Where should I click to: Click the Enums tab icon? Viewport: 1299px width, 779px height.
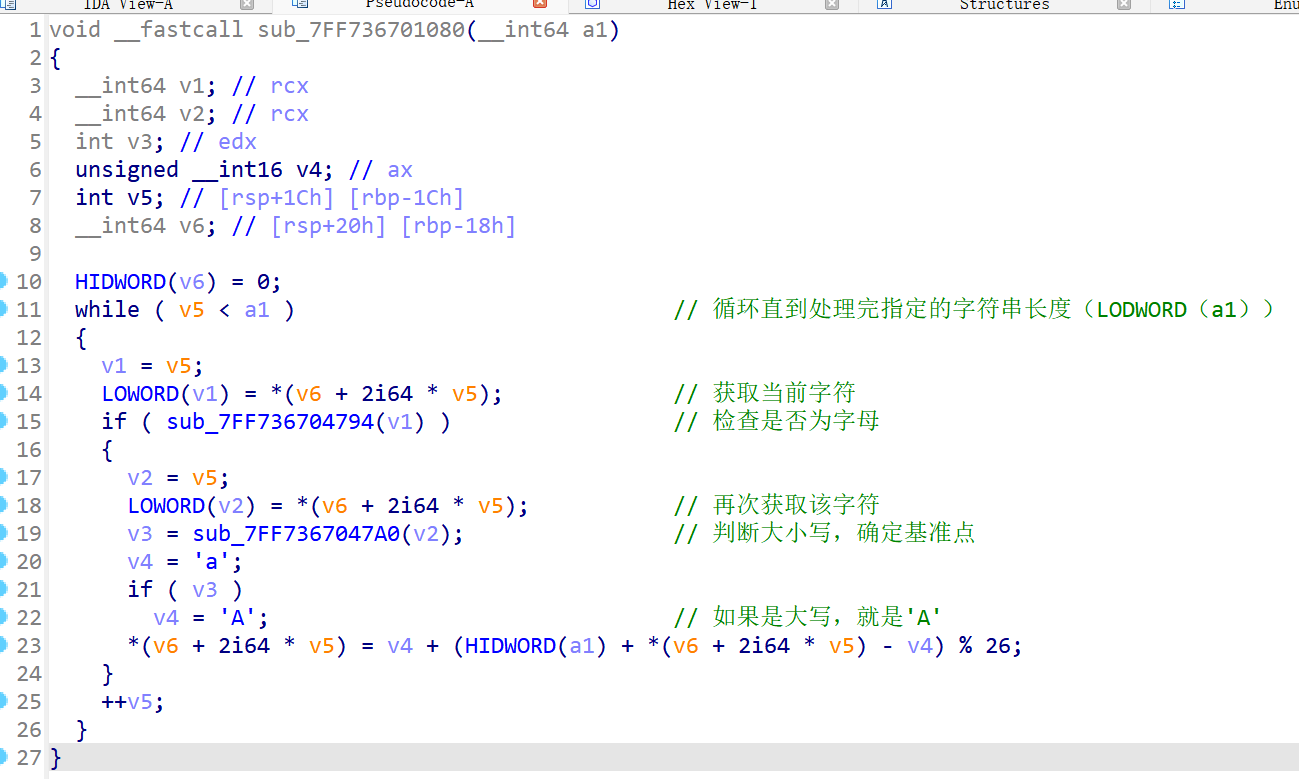[x=1175, y=6]
